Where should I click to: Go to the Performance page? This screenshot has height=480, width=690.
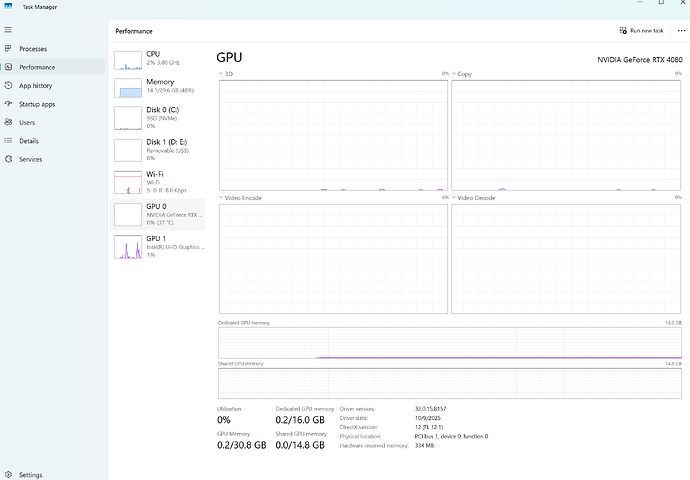[53, 67]
